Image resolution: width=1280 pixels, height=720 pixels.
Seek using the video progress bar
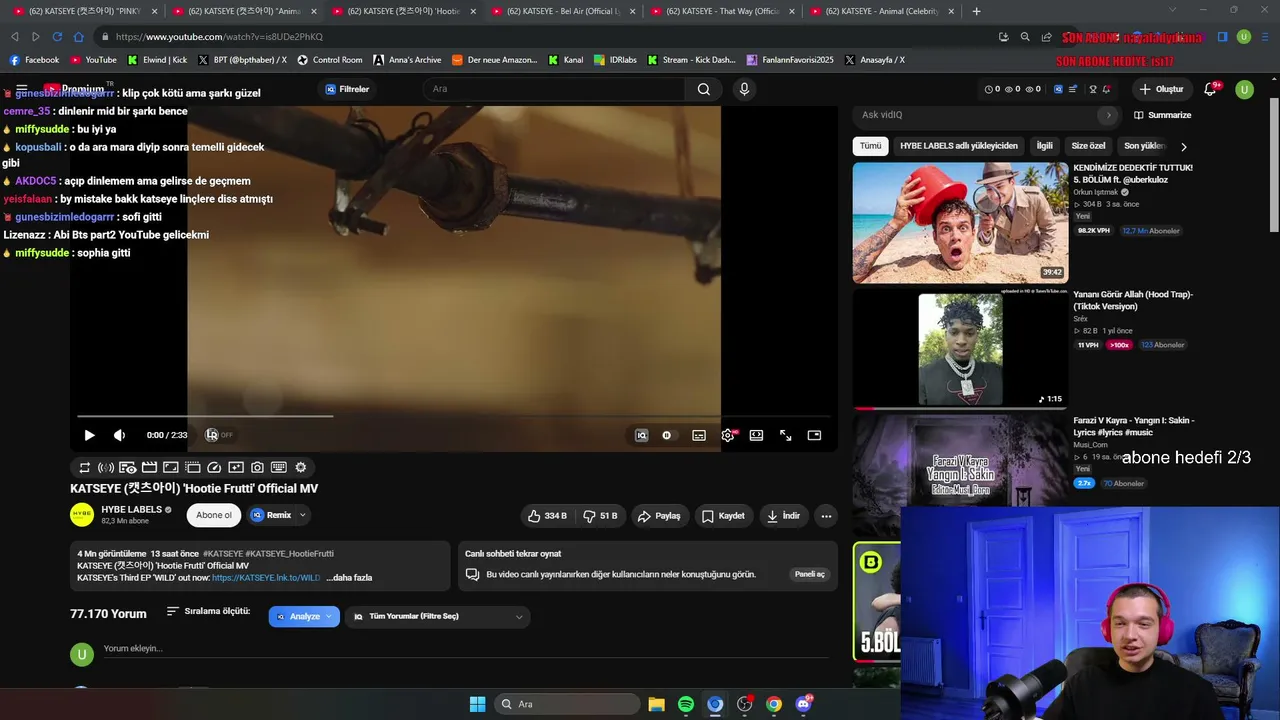click(453, 416)
